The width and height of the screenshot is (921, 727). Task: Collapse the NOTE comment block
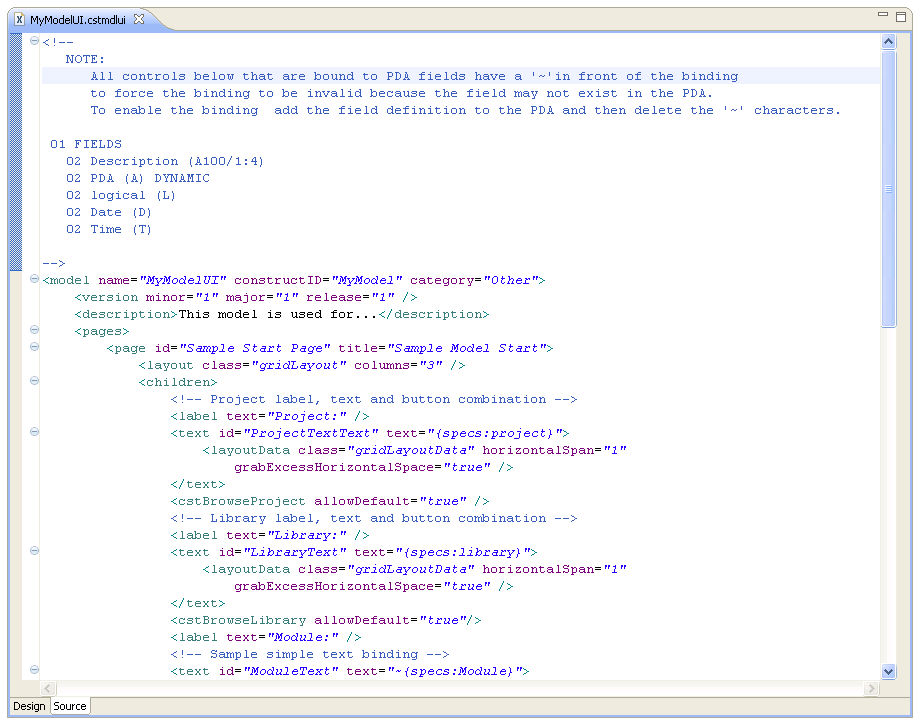[x=34, y=42]
